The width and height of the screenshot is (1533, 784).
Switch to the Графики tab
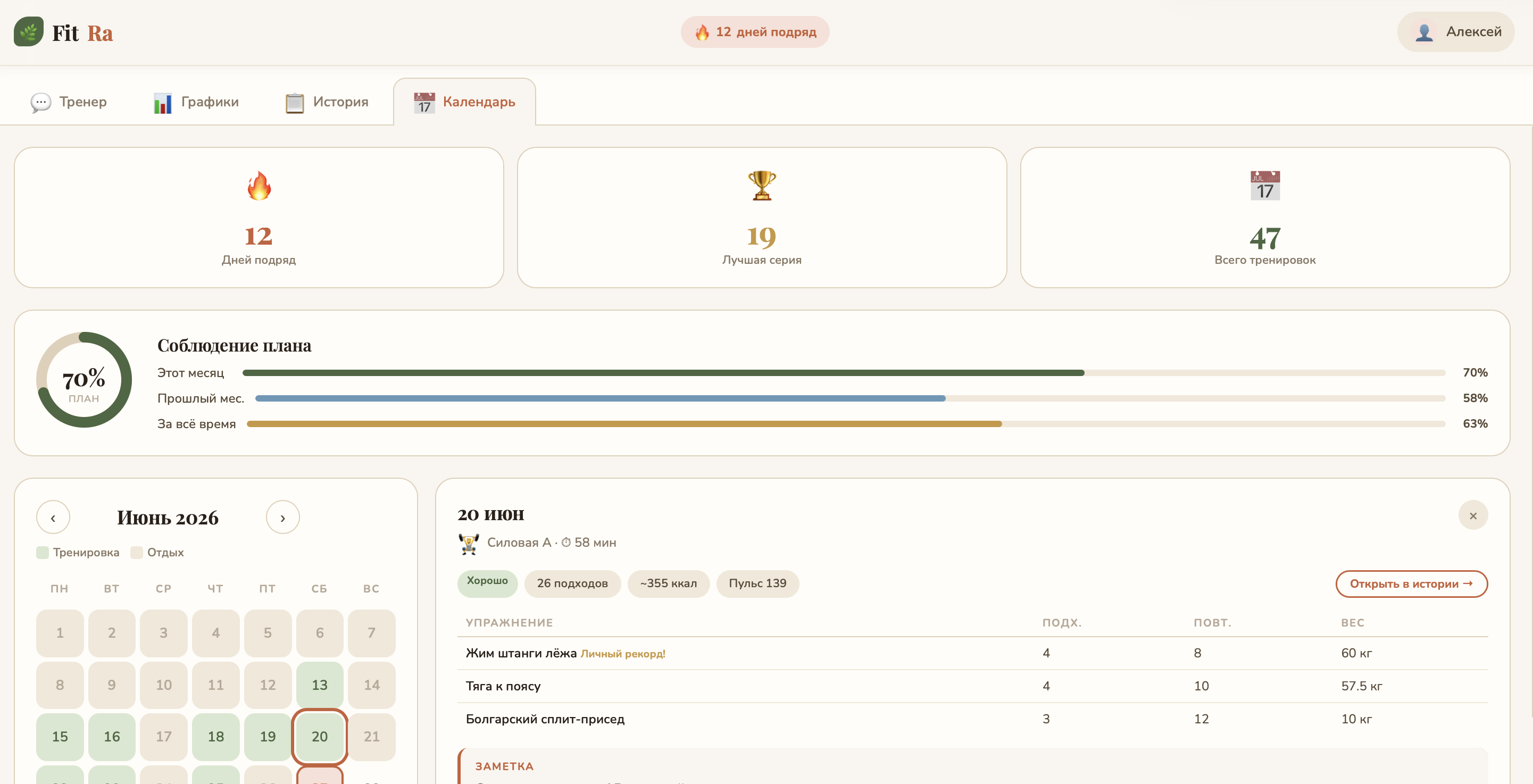click(x=196, y=103)
